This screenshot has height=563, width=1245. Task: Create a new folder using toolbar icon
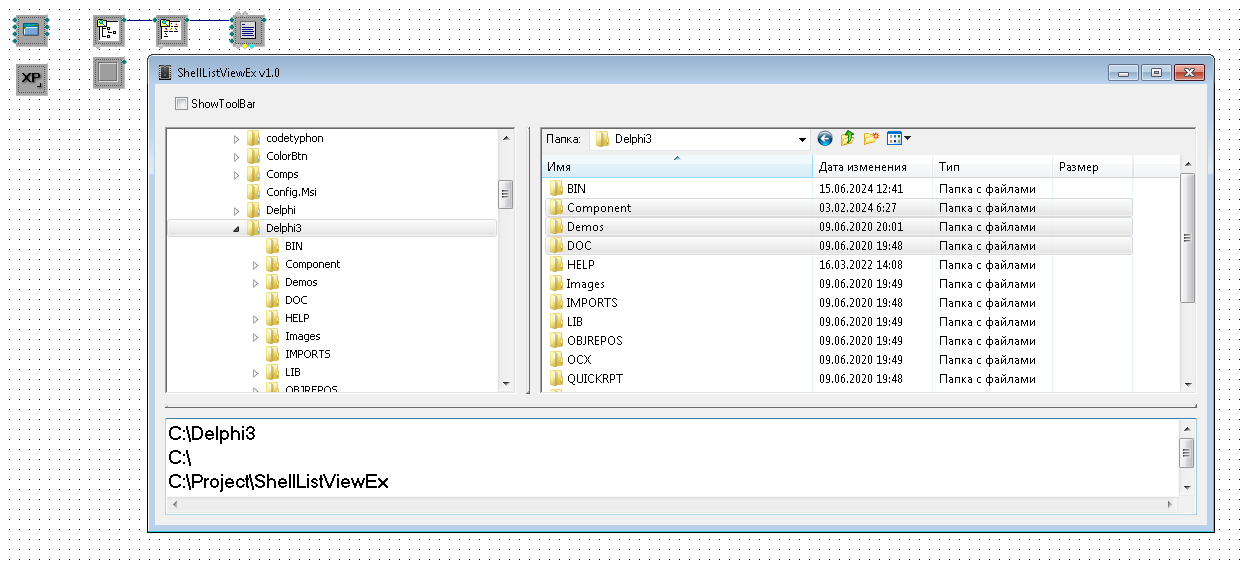pyautogui.click(x=871, y=139)
